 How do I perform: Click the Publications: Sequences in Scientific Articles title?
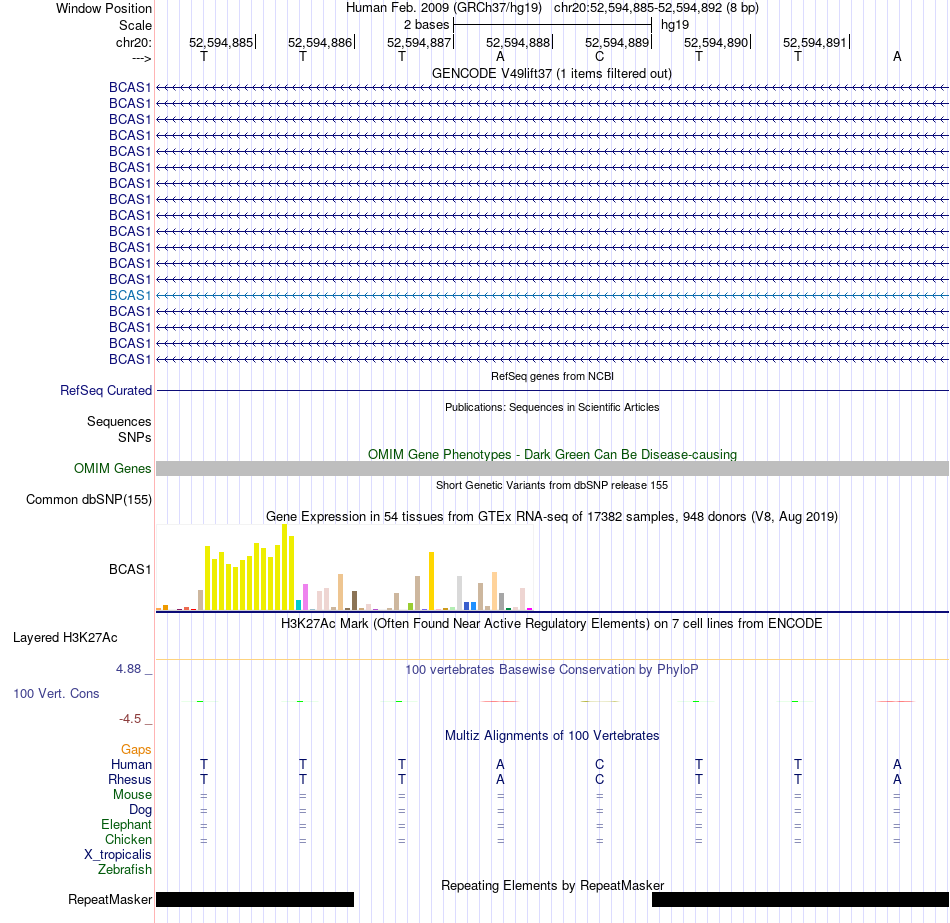coord(552,407)
